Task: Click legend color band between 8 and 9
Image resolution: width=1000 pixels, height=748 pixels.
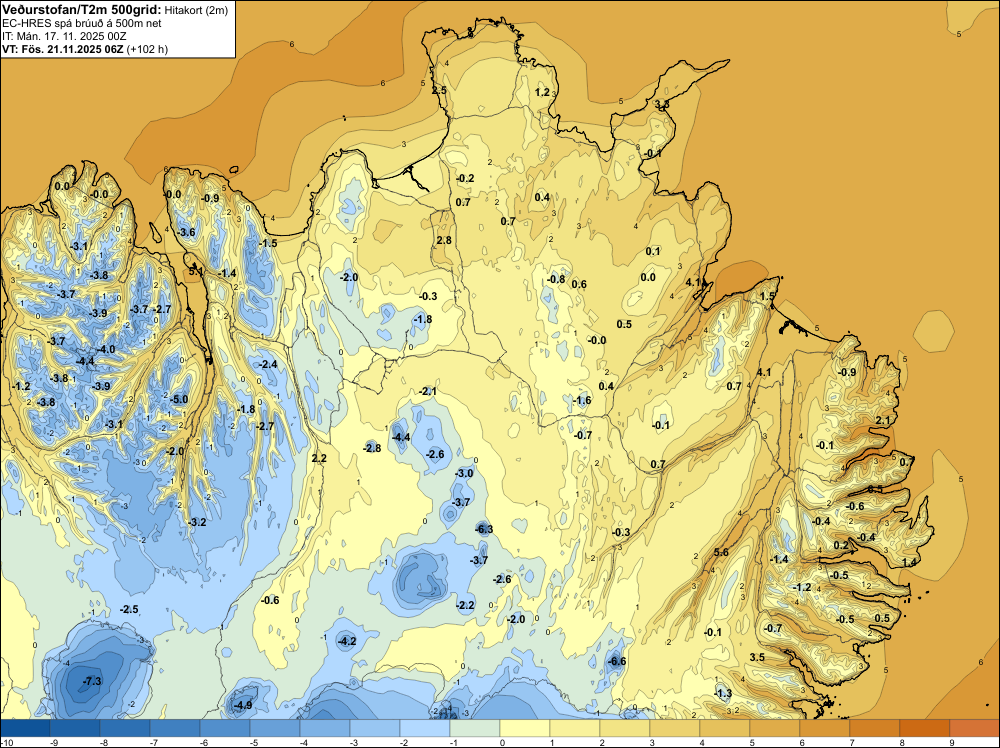Action: click(925, 728)
